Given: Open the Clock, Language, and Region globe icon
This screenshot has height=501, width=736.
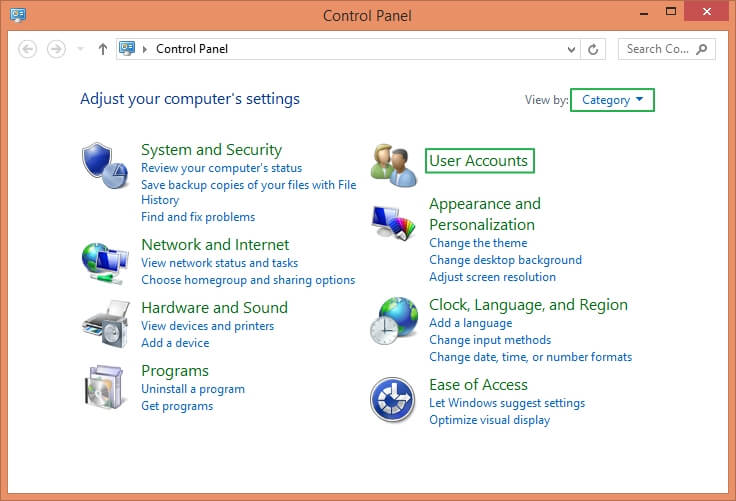Looking at the screenshot, I should click(394, 321).
